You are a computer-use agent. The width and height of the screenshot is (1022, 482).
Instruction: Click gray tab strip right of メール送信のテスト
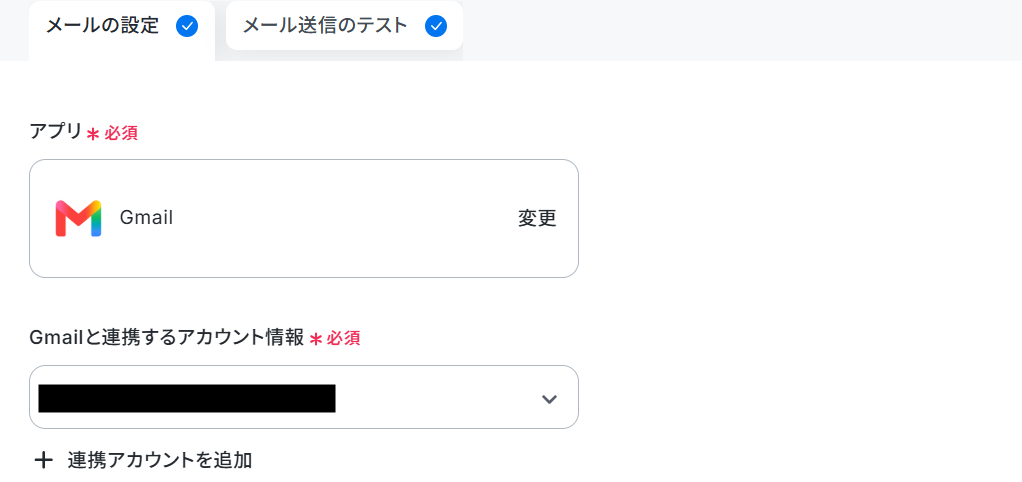tap(742, 30)
